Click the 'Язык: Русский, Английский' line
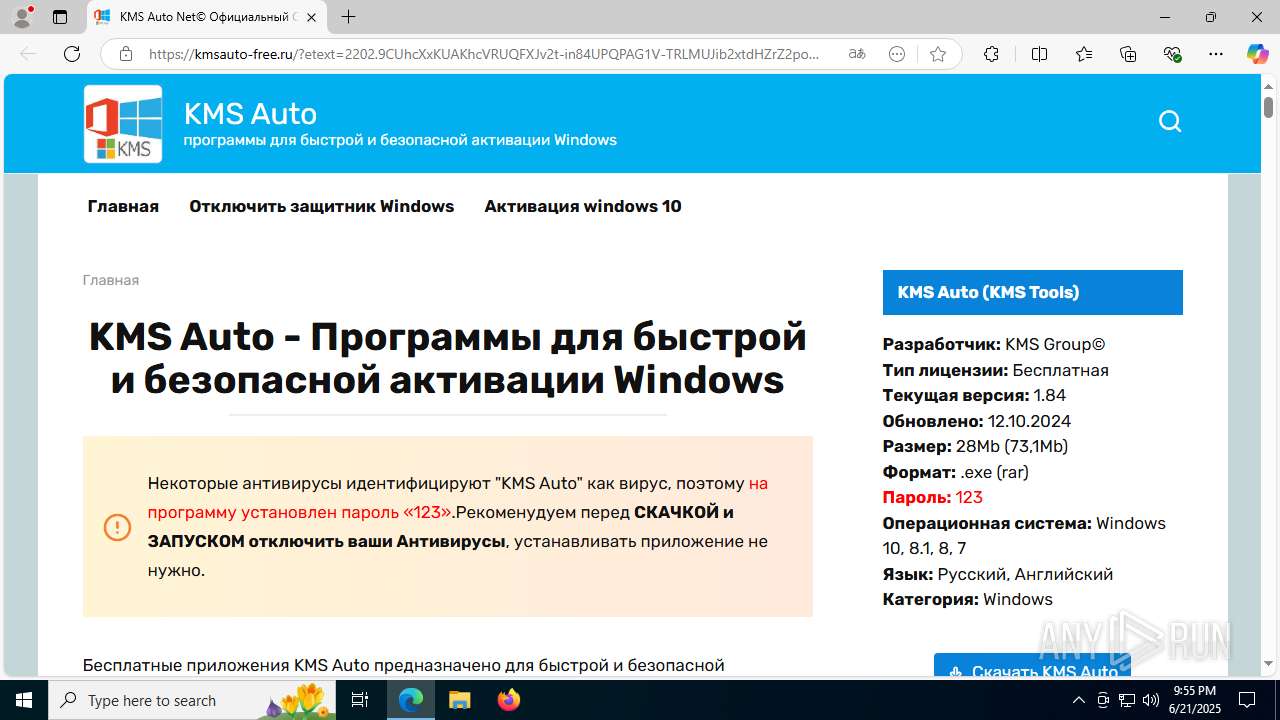This screenshot has height=720, width=1280. (997, 574)
